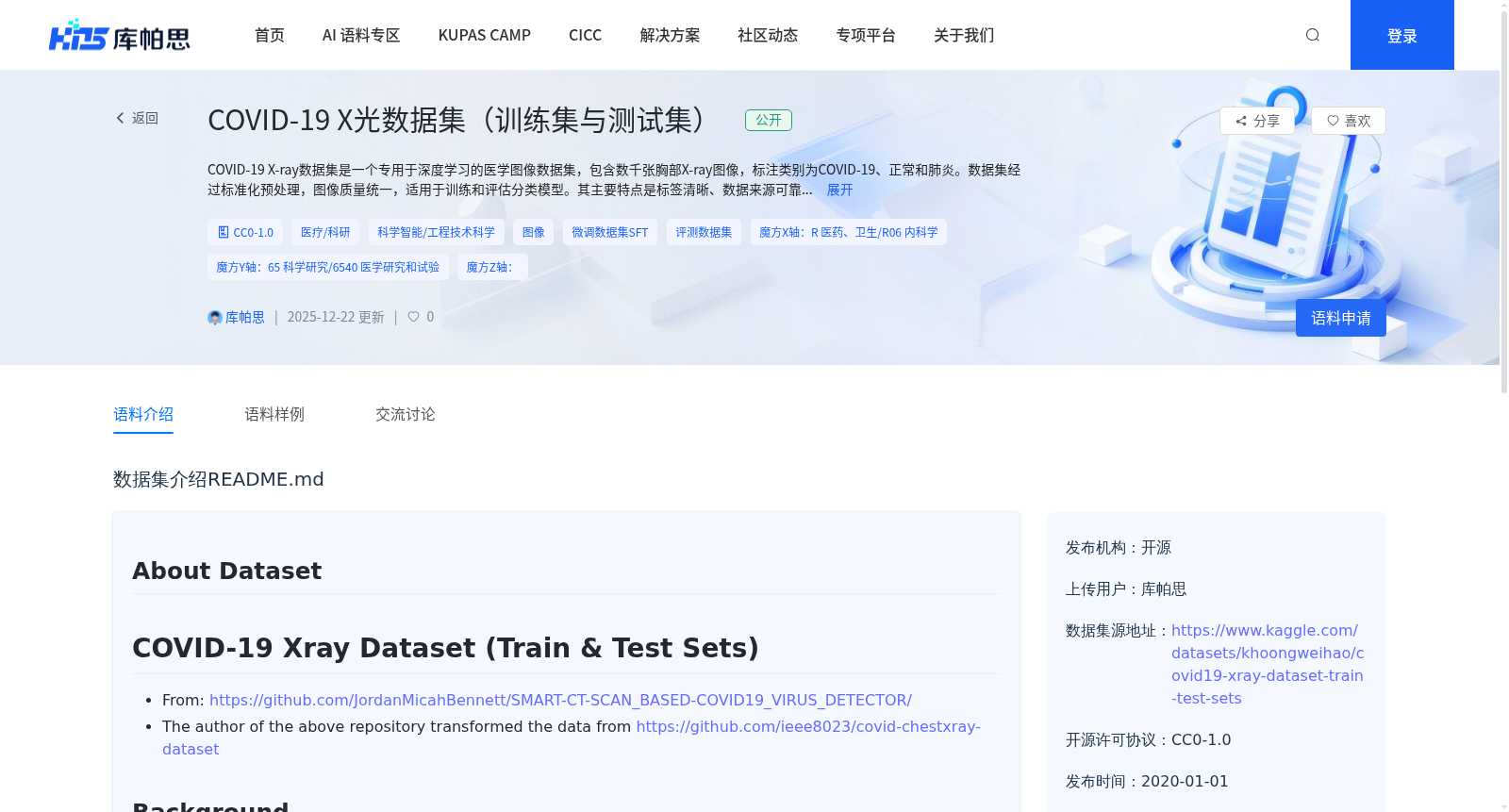
Task: Open the KUPAS CAMP nav item
Action: point(485,35)
